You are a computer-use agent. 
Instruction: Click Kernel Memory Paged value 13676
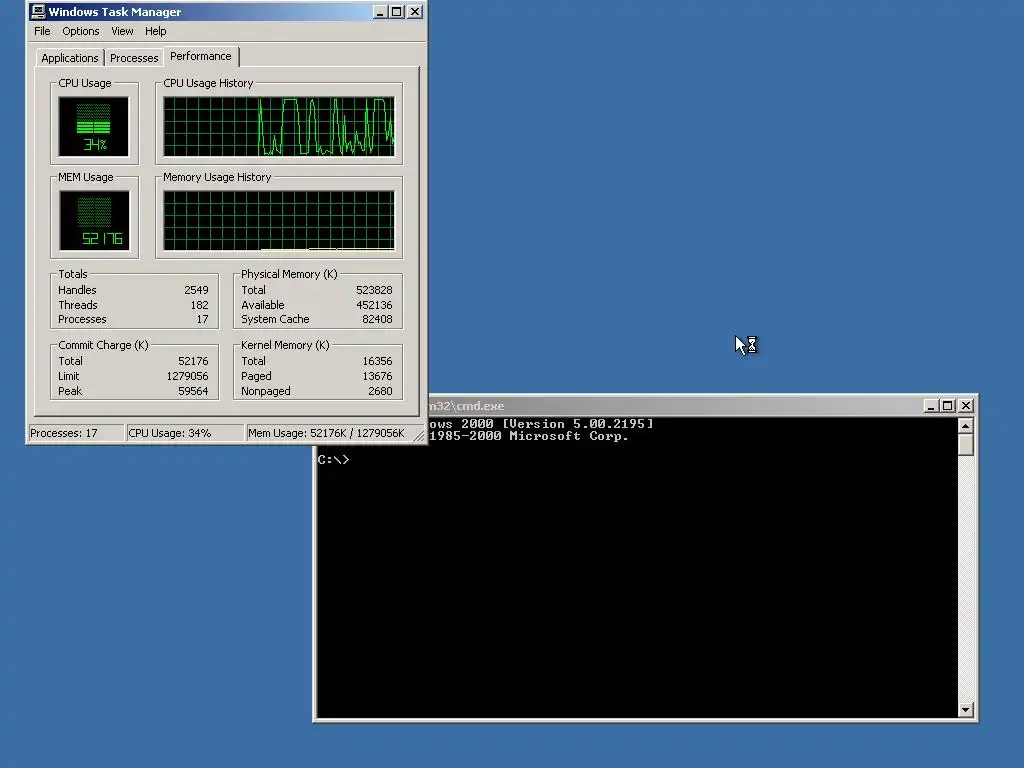click(377, 376)
